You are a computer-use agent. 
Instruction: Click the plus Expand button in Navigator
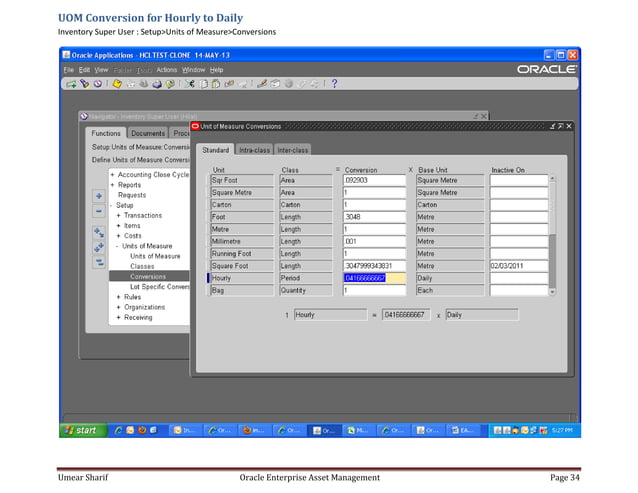(x=99, y=196)
